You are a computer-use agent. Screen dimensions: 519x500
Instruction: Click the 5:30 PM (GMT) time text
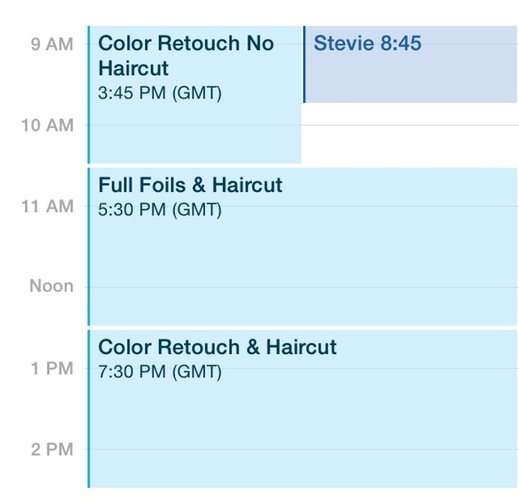pyautogui.click(x=160, y=210)
